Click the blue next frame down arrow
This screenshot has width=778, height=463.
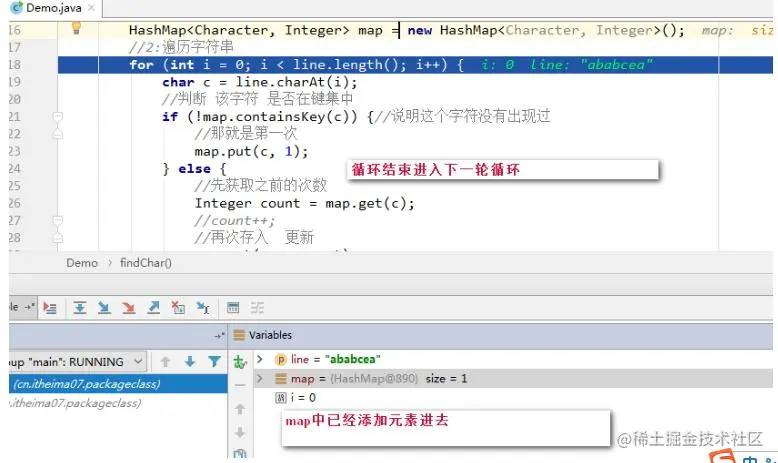pyautogui.click(x=190, y=362)
